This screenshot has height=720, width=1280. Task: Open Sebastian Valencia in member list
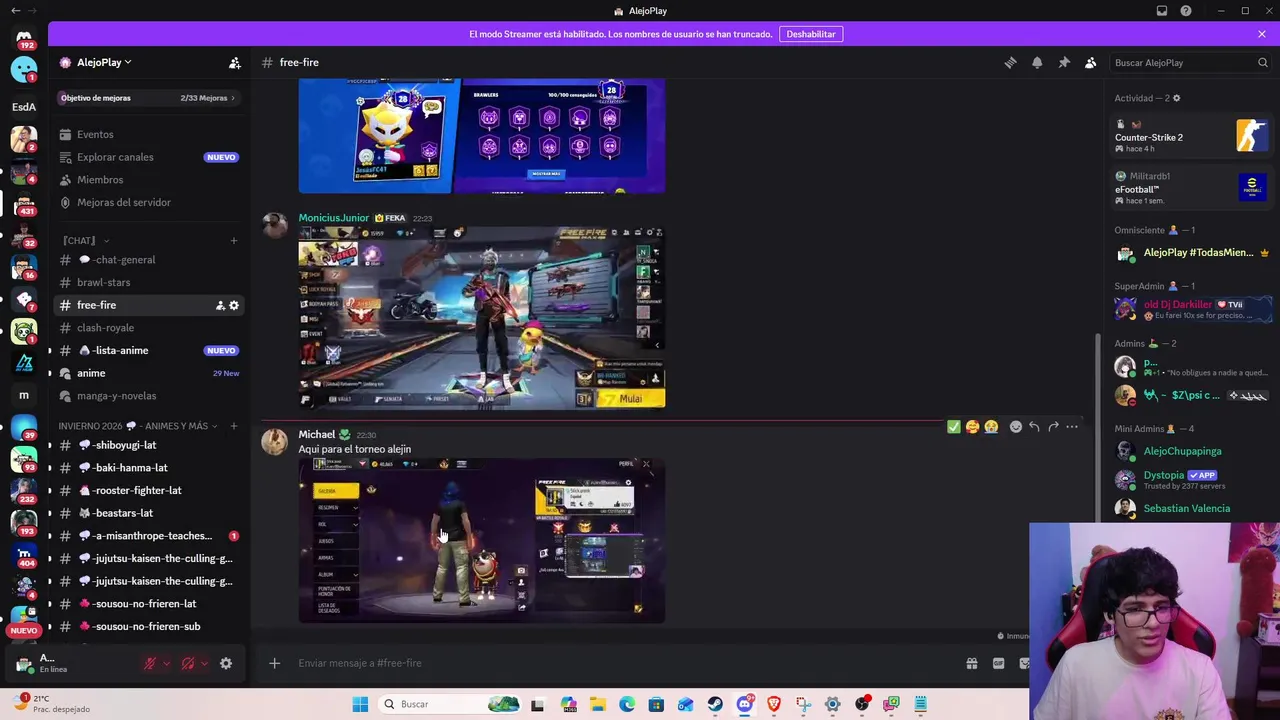1186,508
